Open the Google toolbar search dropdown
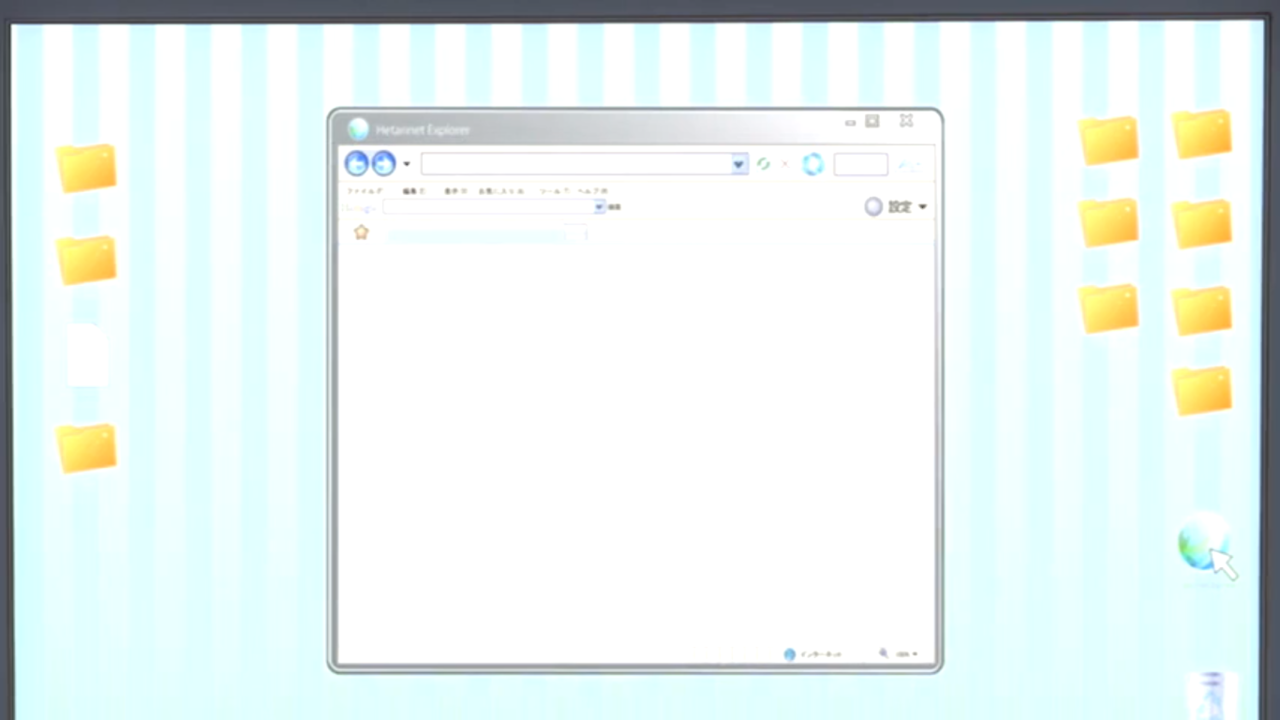 click(x=599, y=207)
